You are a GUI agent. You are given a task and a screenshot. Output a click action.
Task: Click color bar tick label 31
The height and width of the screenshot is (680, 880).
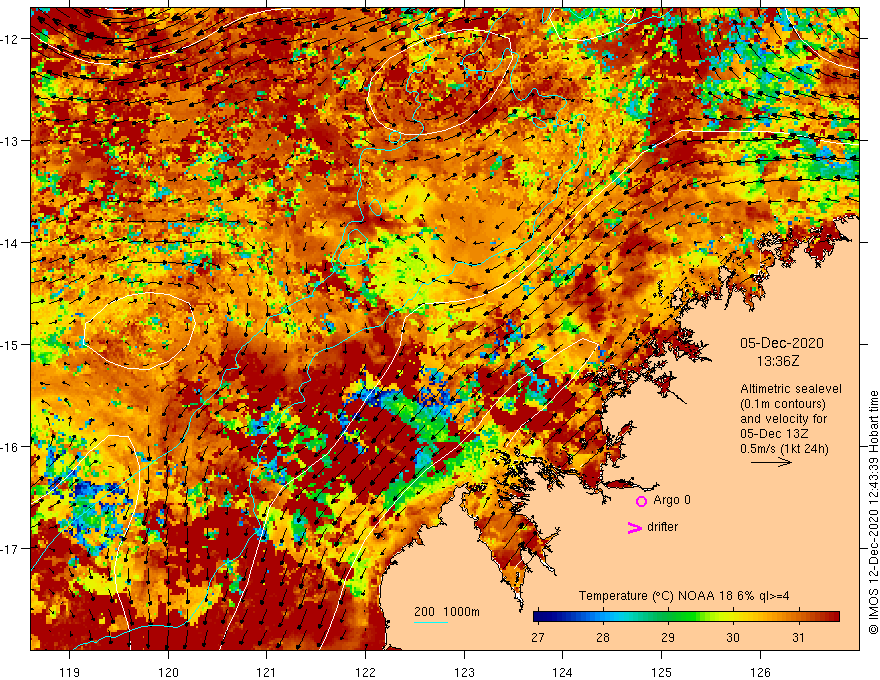coord(798,637)
